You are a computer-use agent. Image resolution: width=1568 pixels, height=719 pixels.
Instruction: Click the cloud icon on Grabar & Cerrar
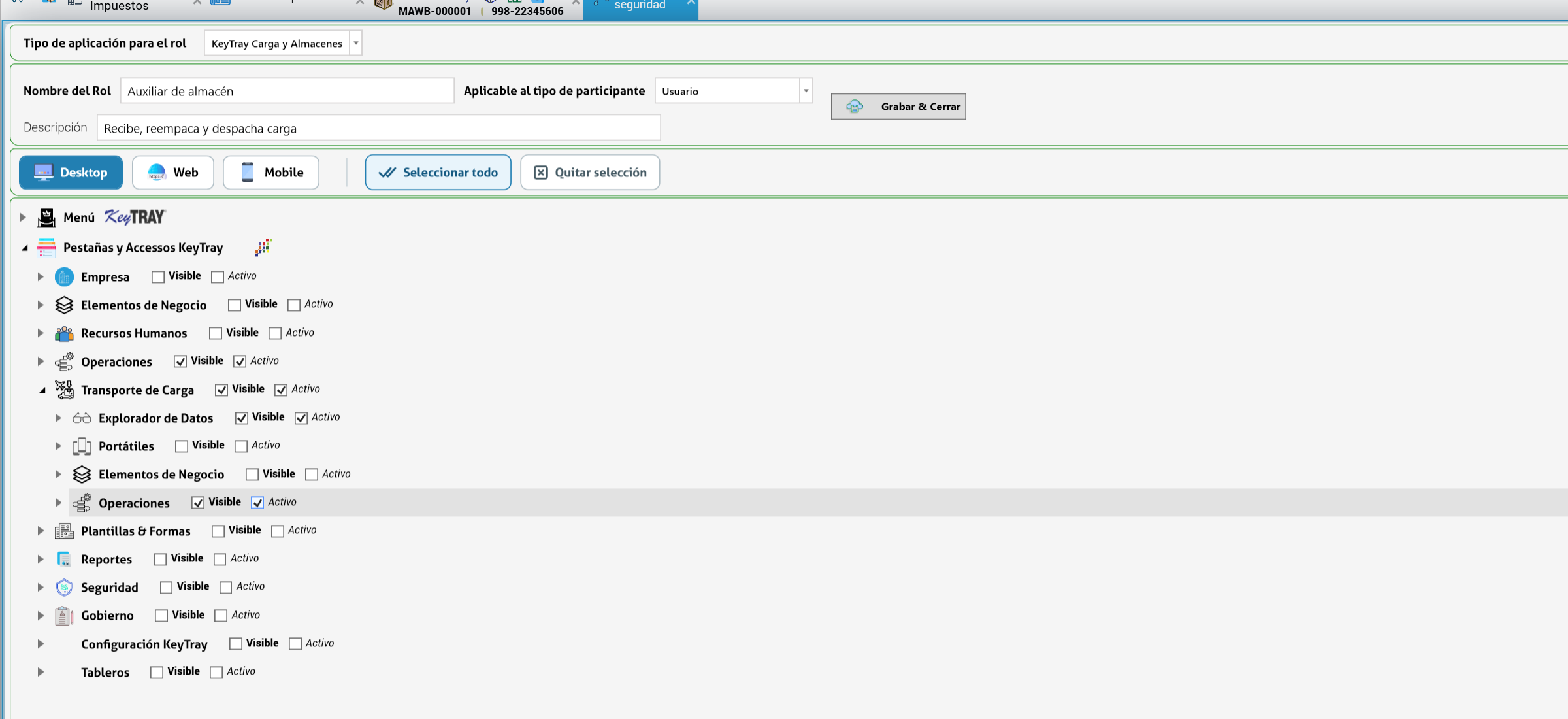pos(855,107)
